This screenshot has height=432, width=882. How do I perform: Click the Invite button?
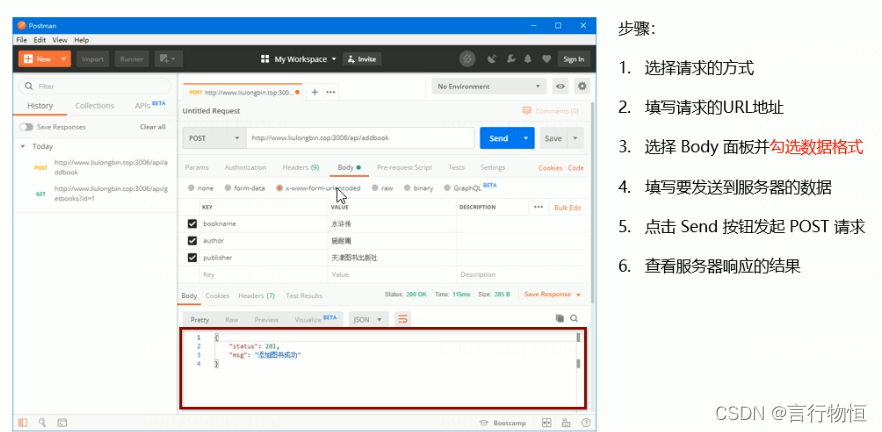(363, 59)
